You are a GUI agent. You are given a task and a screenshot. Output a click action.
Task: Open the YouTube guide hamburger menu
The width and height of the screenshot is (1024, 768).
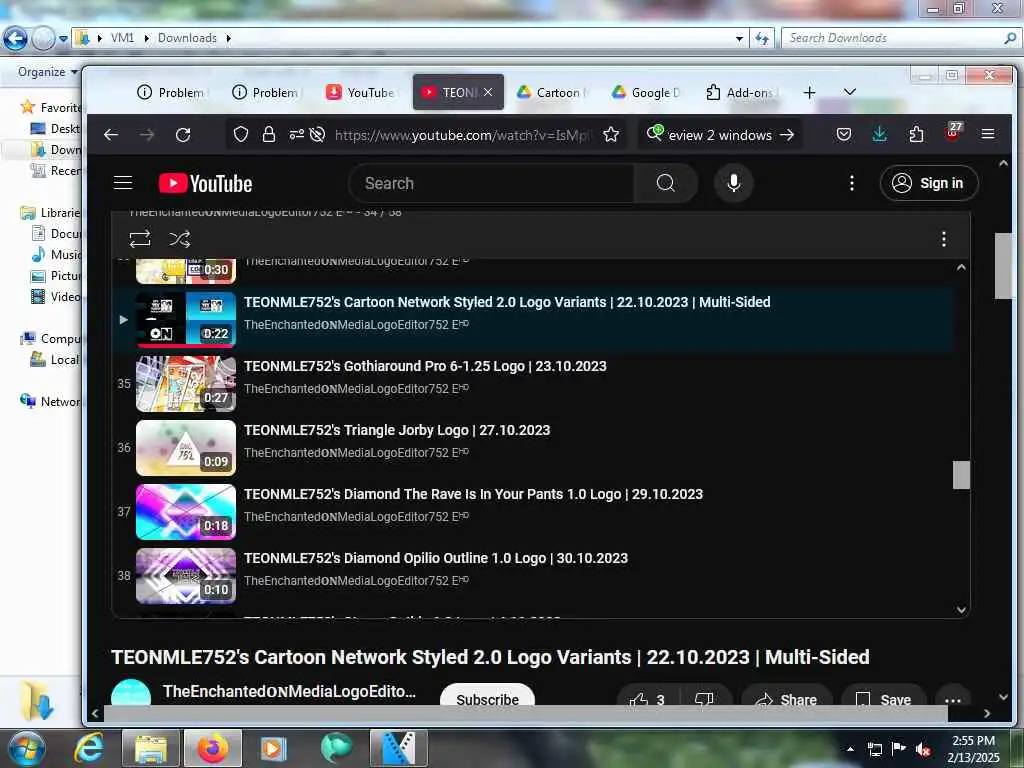tap(123, 183)
